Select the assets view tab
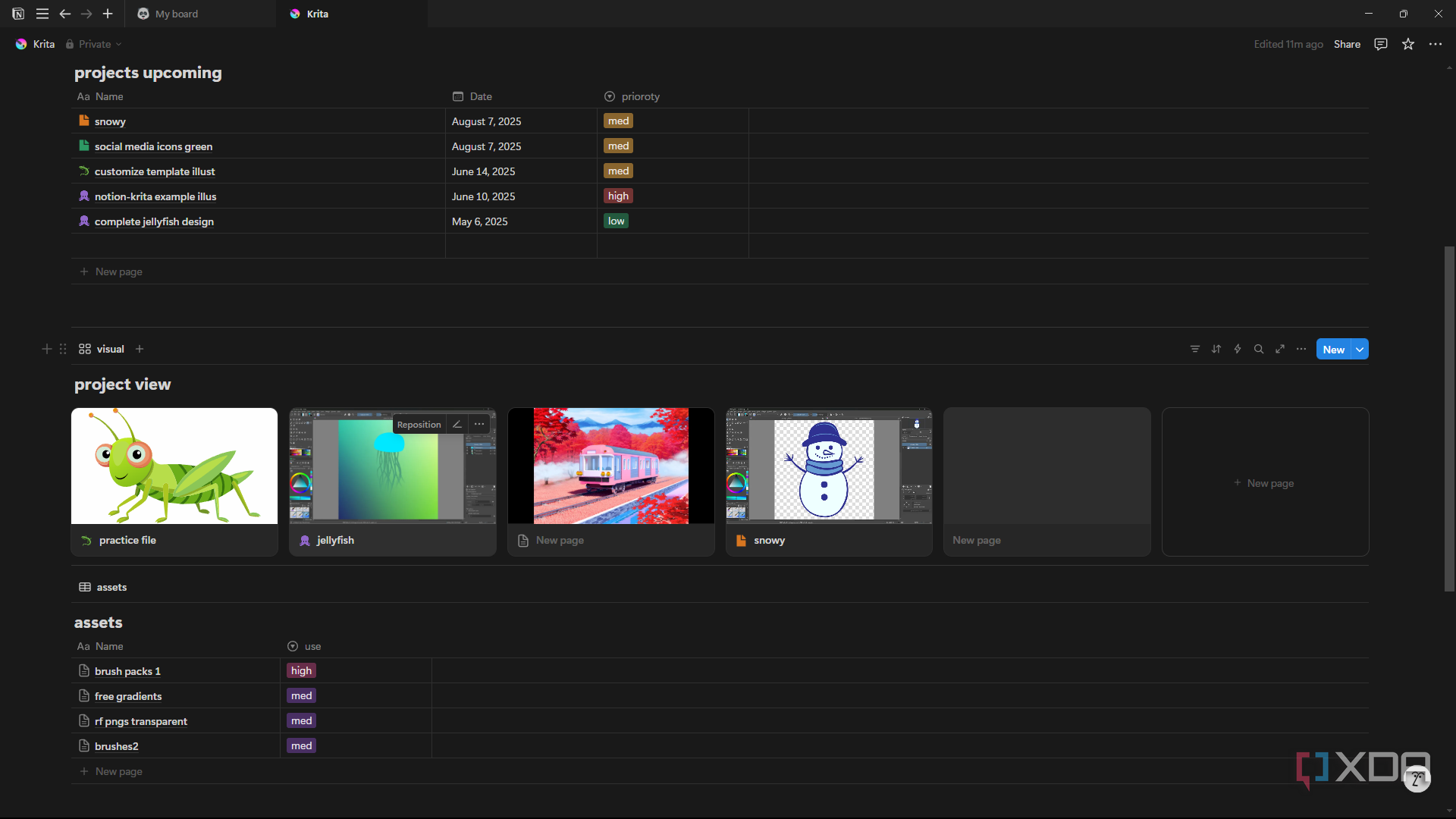1456x819 pixels. tap(103, 587)
